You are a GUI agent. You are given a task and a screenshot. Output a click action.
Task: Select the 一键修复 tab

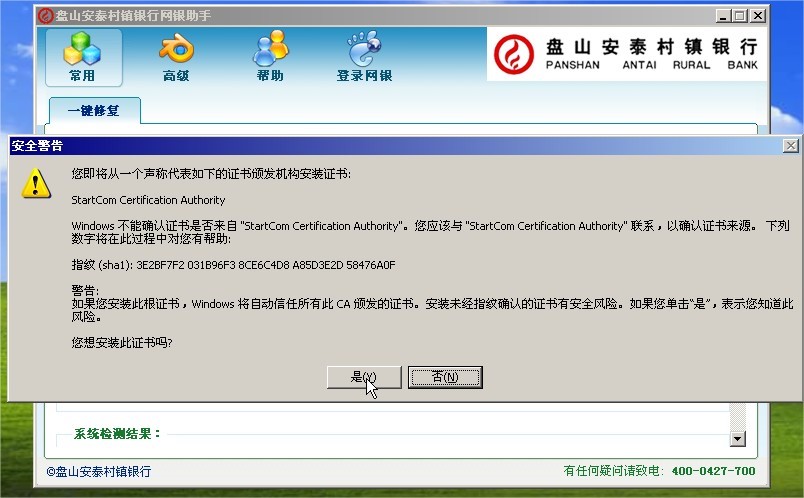tap(94, 111)
